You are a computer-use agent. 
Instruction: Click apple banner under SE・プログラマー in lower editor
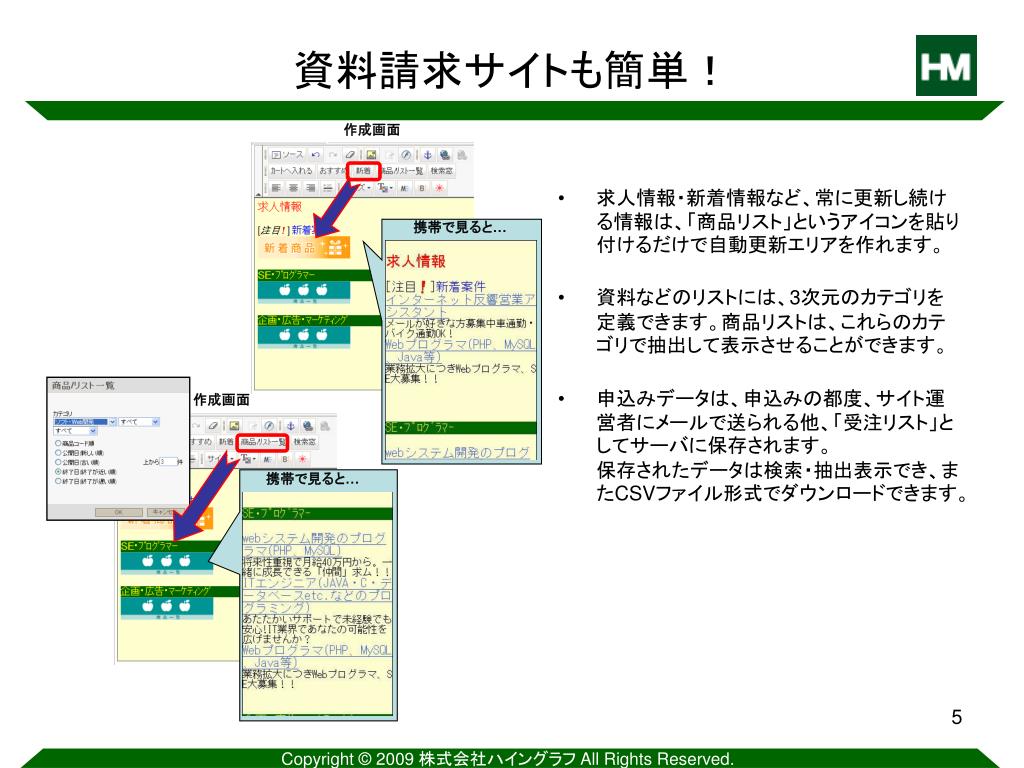pos(166,562)
